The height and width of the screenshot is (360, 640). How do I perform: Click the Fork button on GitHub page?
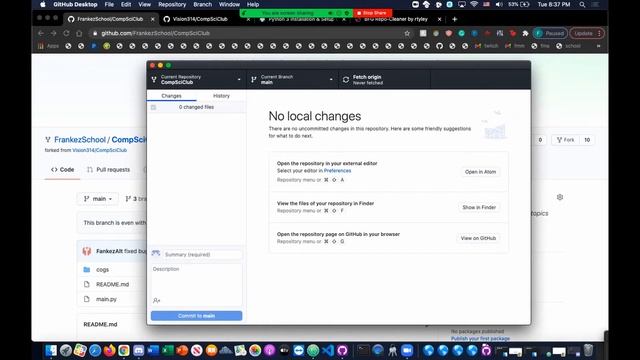566,140
